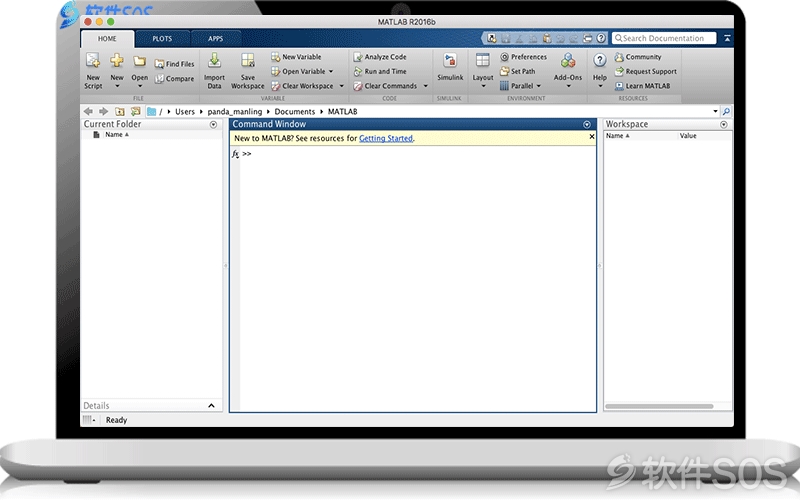Viewport: 800px width, 500px height.
Task: Open the Parallel menu
Action: tap(520, 86)
